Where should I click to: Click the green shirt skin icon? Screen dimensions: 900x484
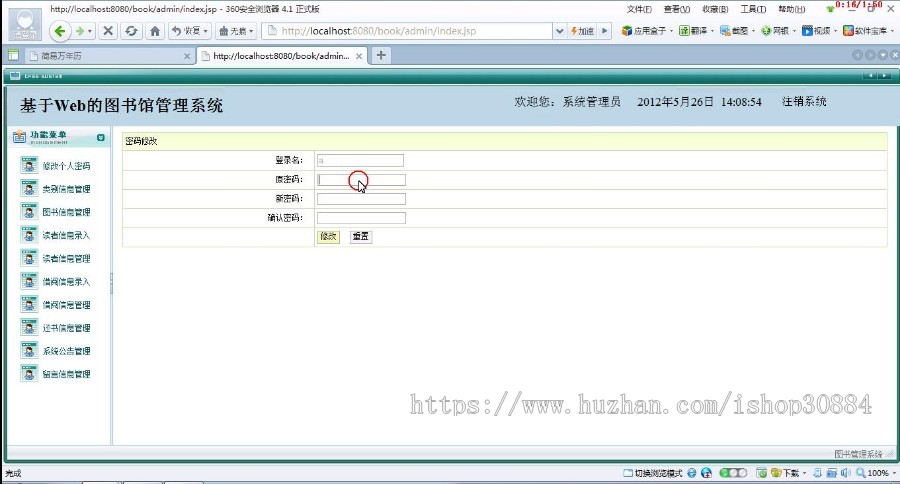[x=830, y=9]
